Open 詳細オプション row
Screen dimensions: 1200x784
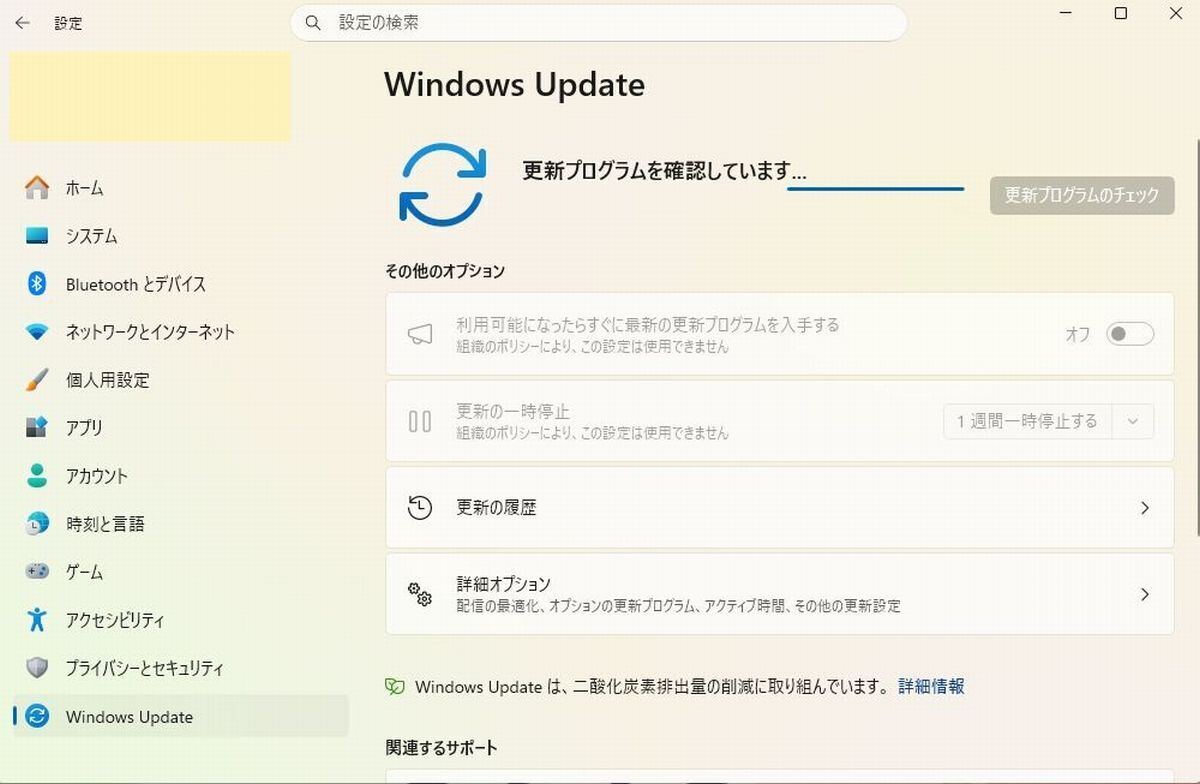coord(779,594)
